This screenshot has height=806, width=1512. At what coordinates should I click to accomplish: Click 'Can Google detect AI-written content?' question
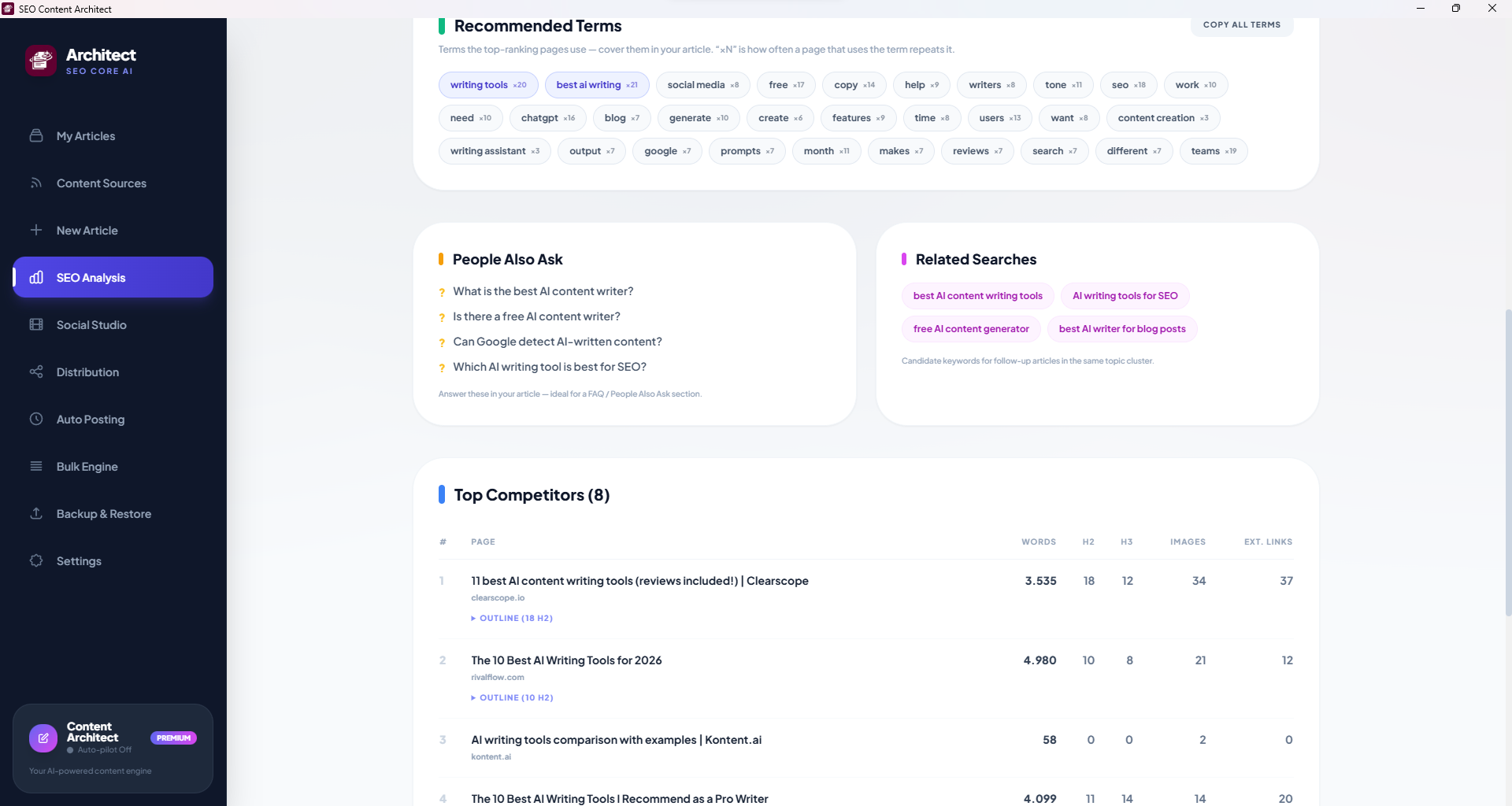(558, 342)
